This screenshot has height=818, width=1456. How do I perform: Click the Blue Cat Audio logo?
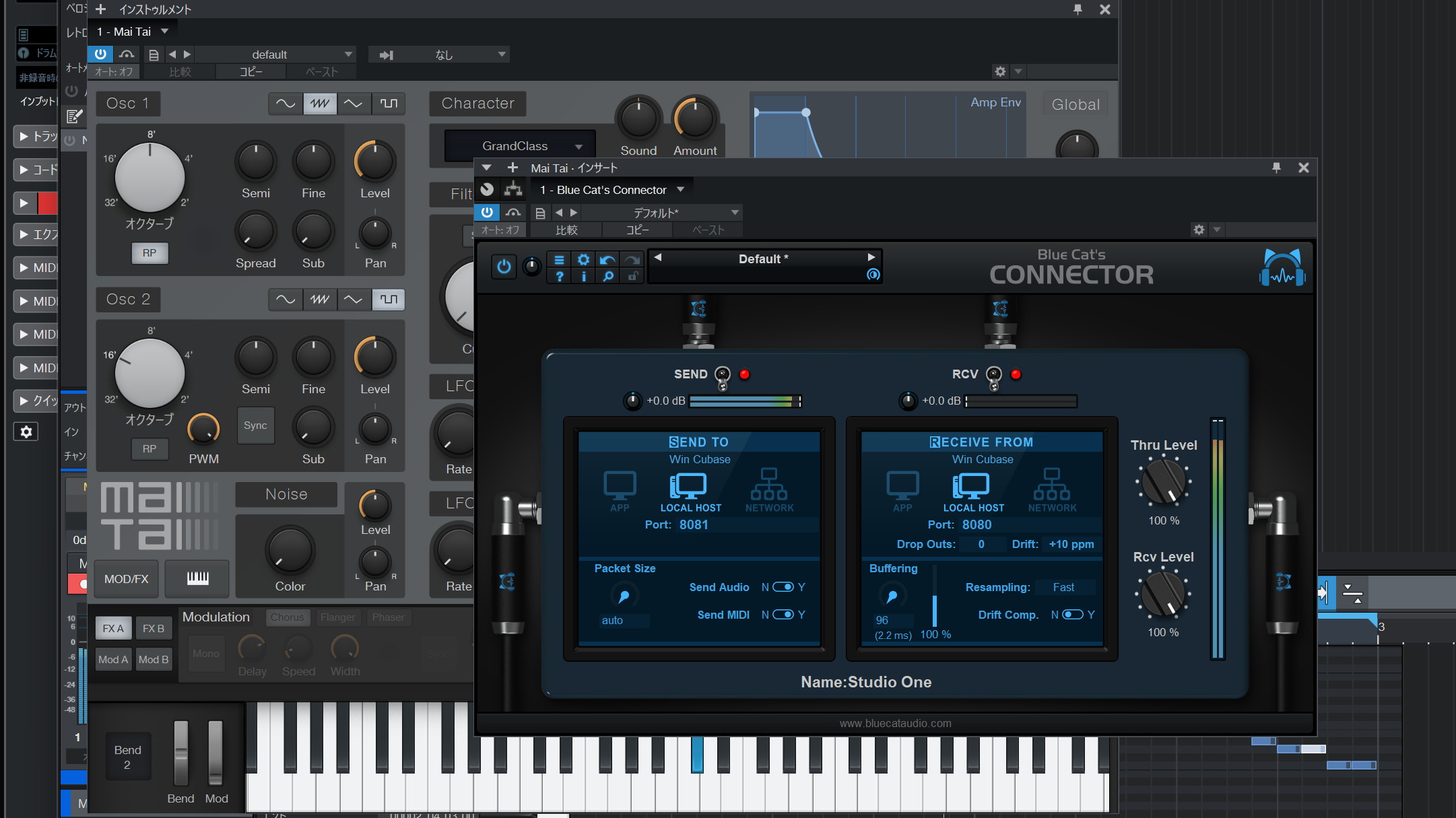coord(1282,268)
